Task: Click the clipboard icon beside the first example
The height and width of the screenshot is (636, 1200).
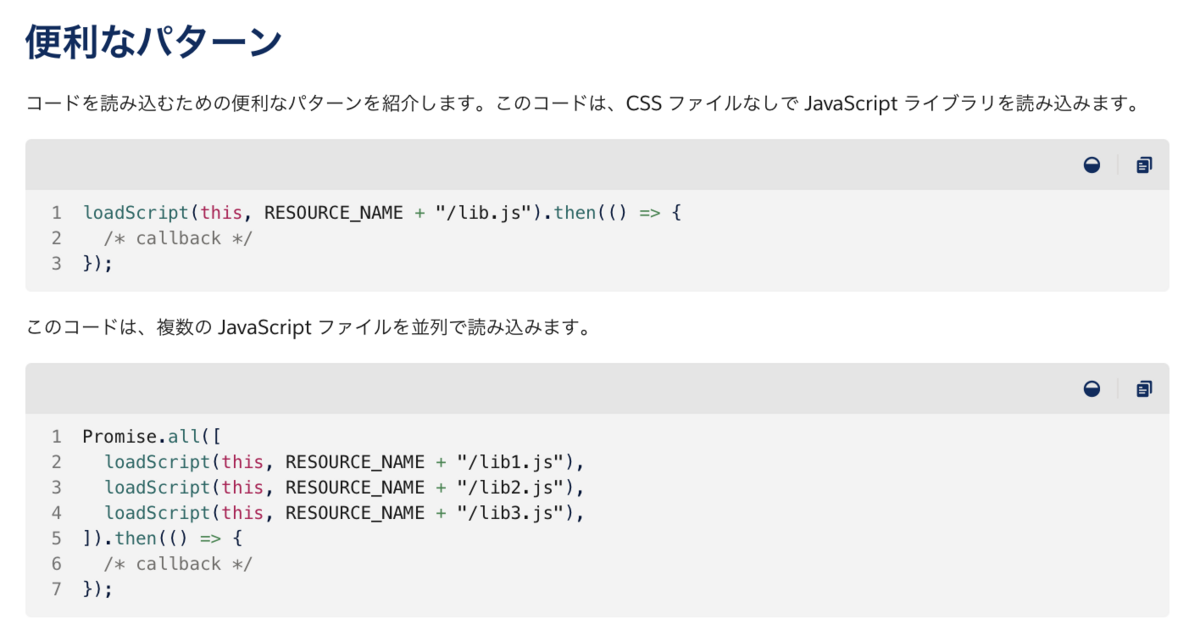Action: pyautogui.click(x=1144, y=165)
